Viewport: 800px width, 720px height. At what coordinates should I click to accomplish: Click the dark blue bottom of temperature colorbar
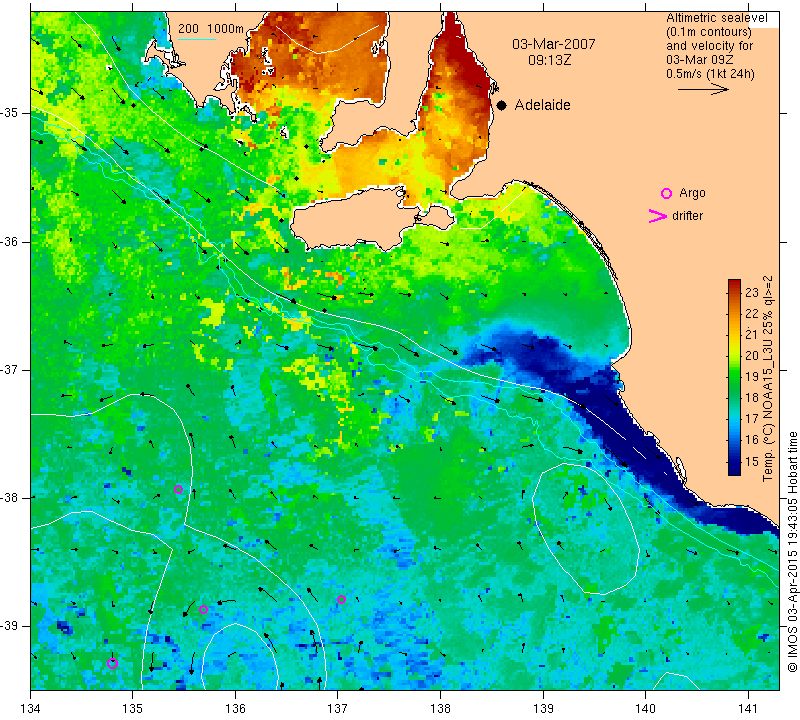click(x=734, y=469)
